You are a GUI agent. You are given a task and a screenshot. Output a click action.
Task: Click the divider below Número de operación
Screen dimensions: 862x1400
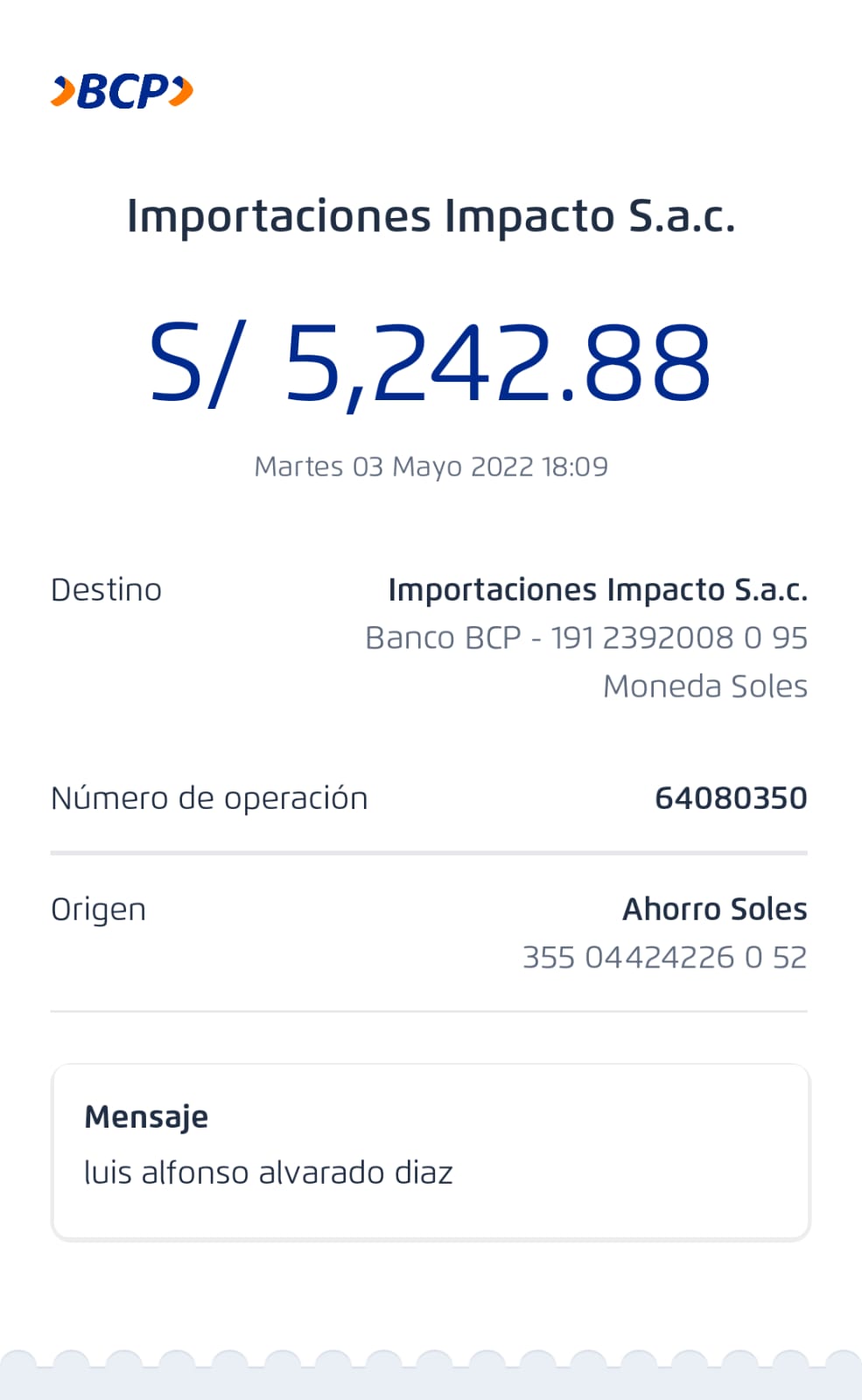pos(429,852)
